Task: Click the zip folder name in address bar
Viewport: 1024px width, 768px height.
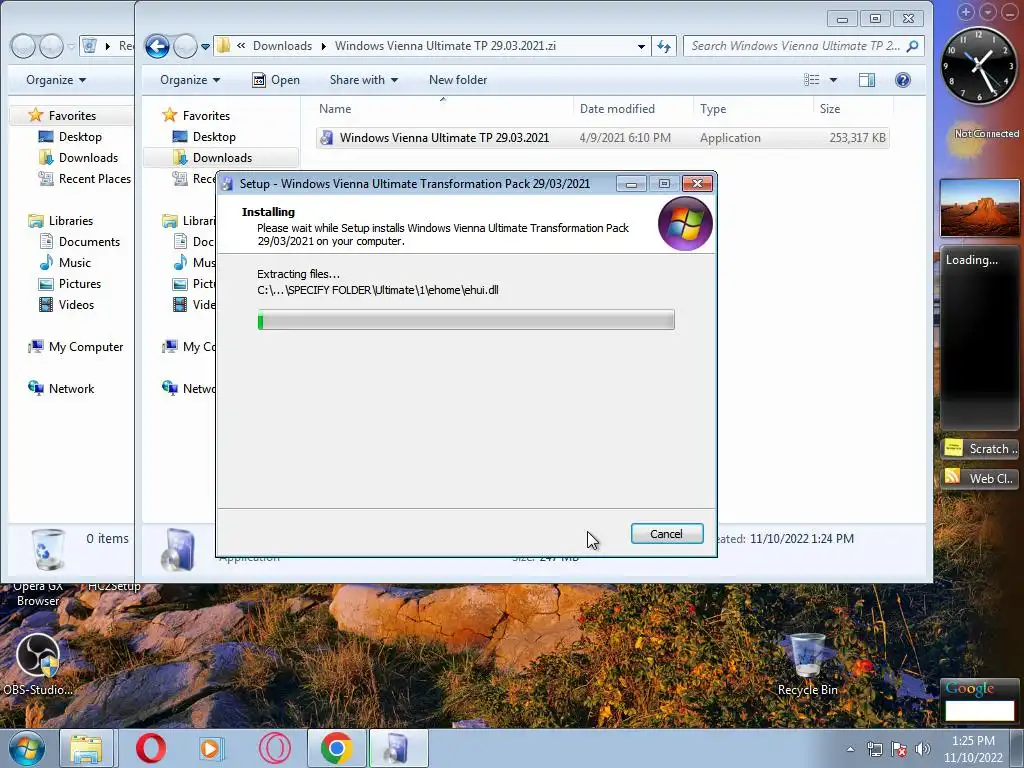Action: 445,46
